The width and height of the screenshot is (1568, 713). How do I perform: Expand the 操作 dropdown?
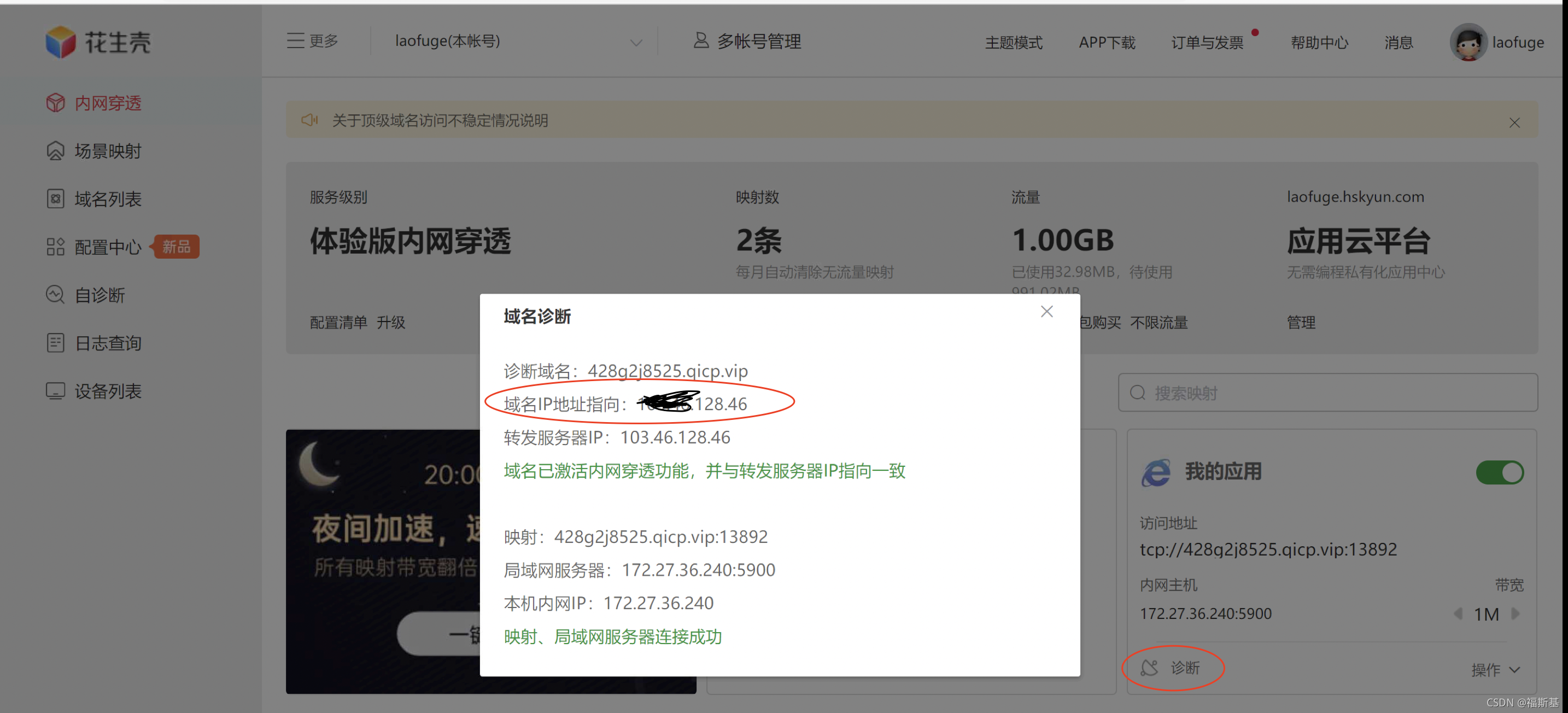click(x=1496, y=670)
